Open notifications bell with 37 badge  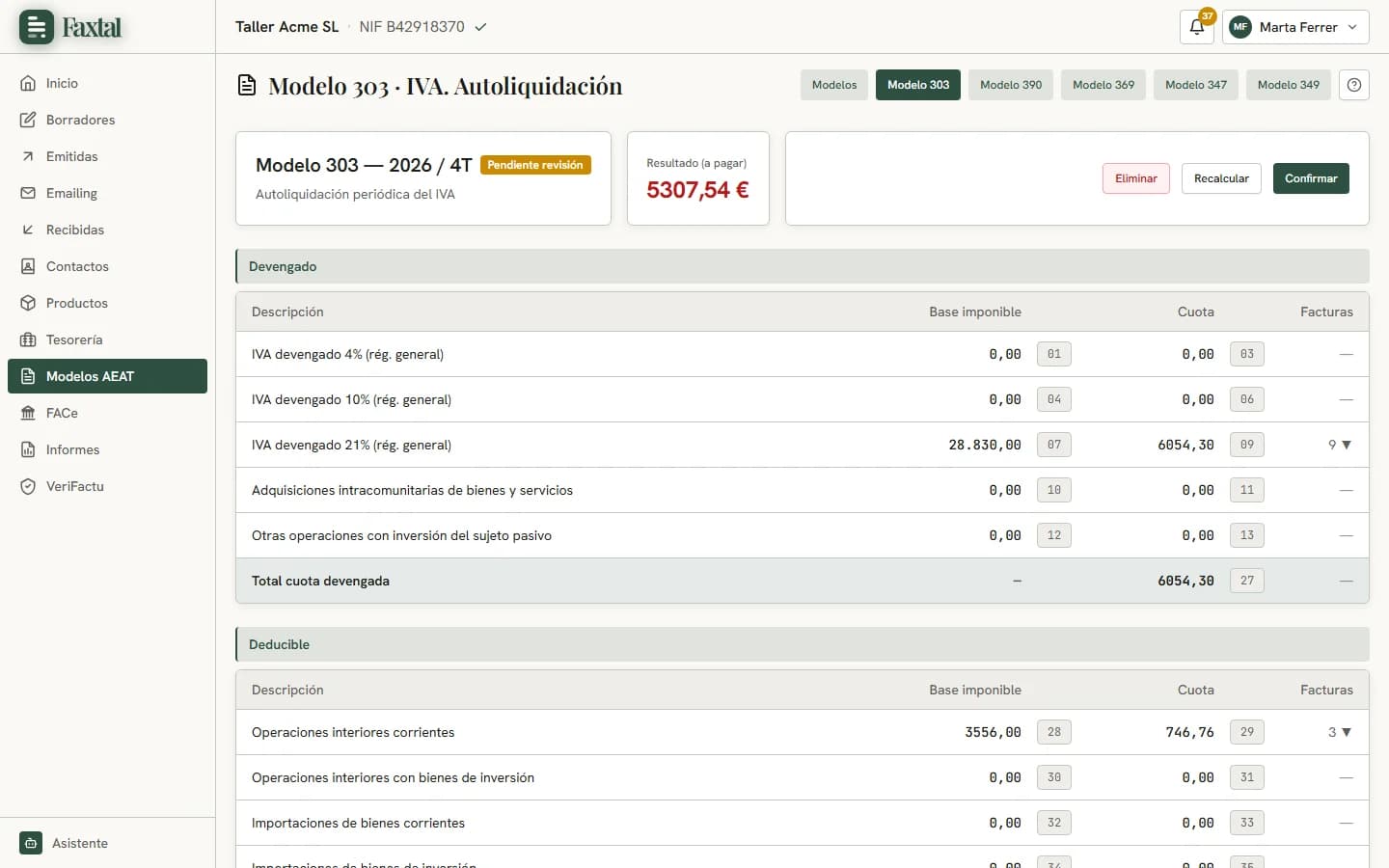coord(1197,27)
